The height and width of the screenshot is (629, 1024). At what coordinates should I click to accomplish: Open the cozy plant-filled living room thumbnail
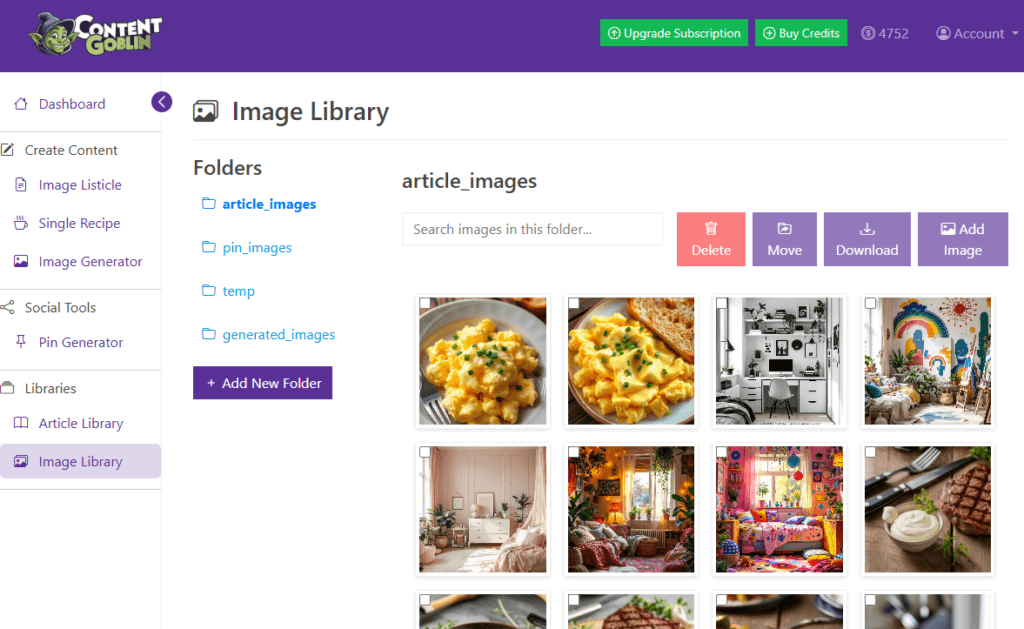pyautogui.click(x=631, y=509)
